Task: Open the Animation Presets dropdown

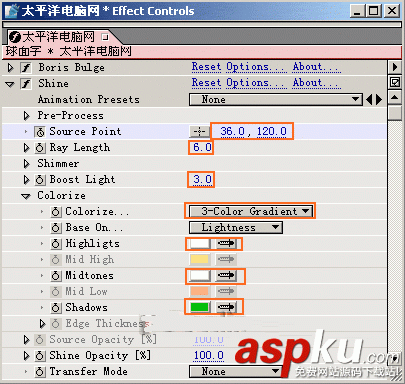Action: tap(276, 100)
